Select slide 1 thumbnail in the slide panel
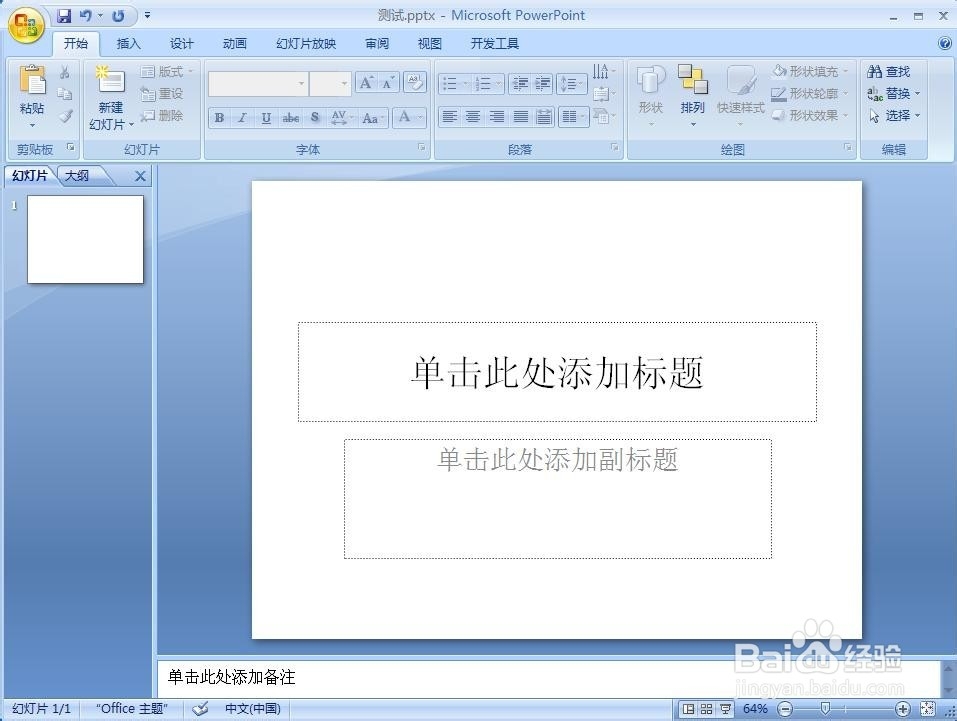 point(84,239)
